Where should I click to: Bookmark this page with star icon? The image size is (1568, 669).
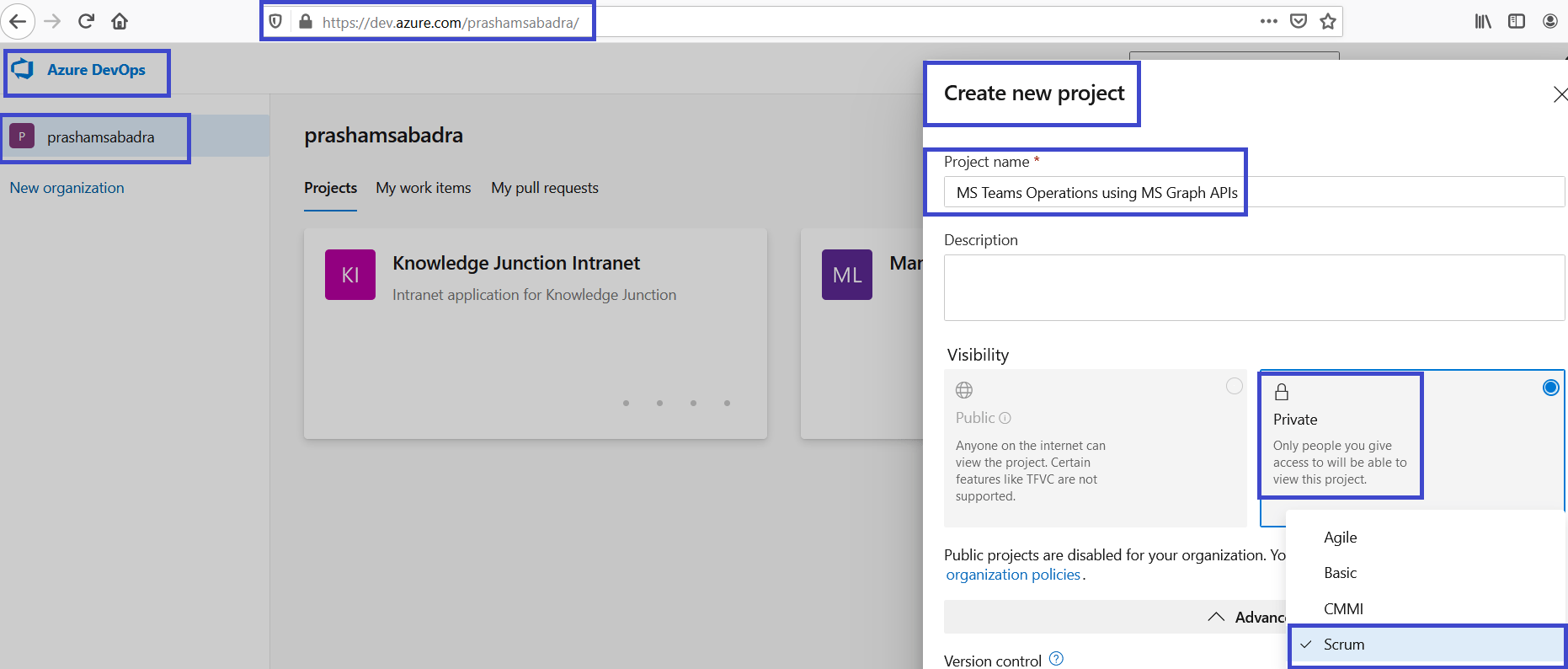coord(1328,21)
